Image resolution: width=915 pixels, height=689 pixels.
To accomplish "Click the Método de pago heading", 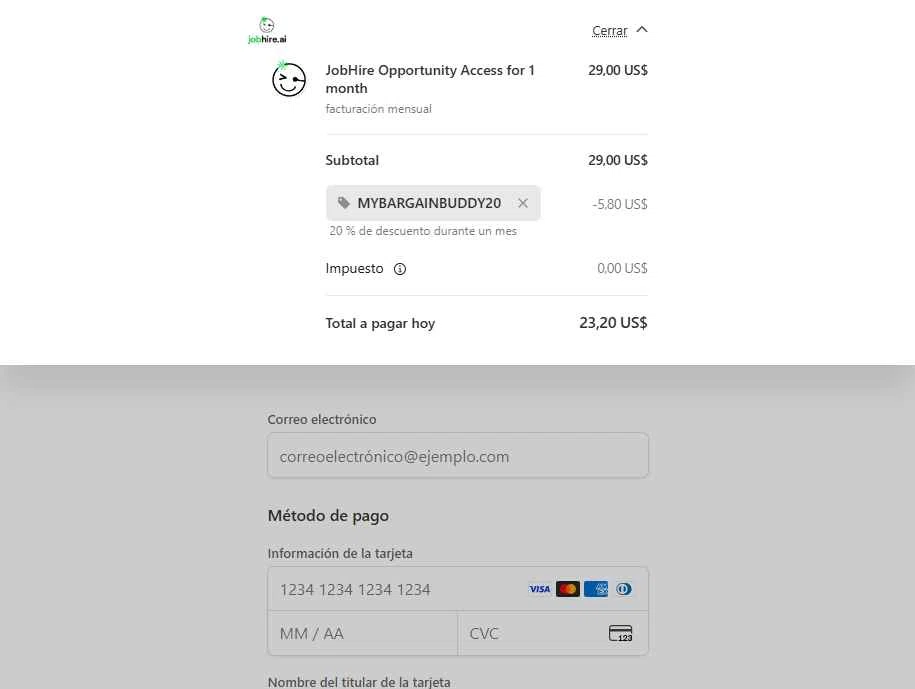I will [329, 516].
